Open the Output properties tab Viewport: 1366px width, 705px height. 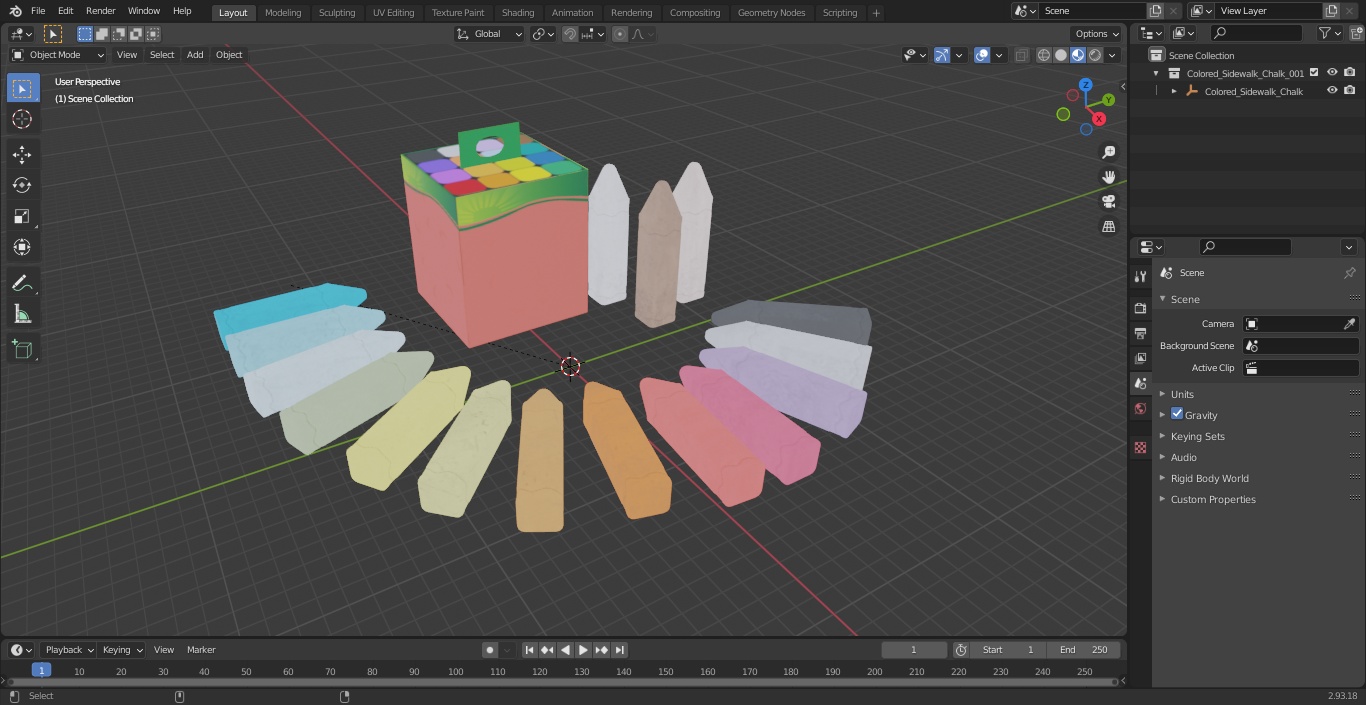[x=1140, y=333]
